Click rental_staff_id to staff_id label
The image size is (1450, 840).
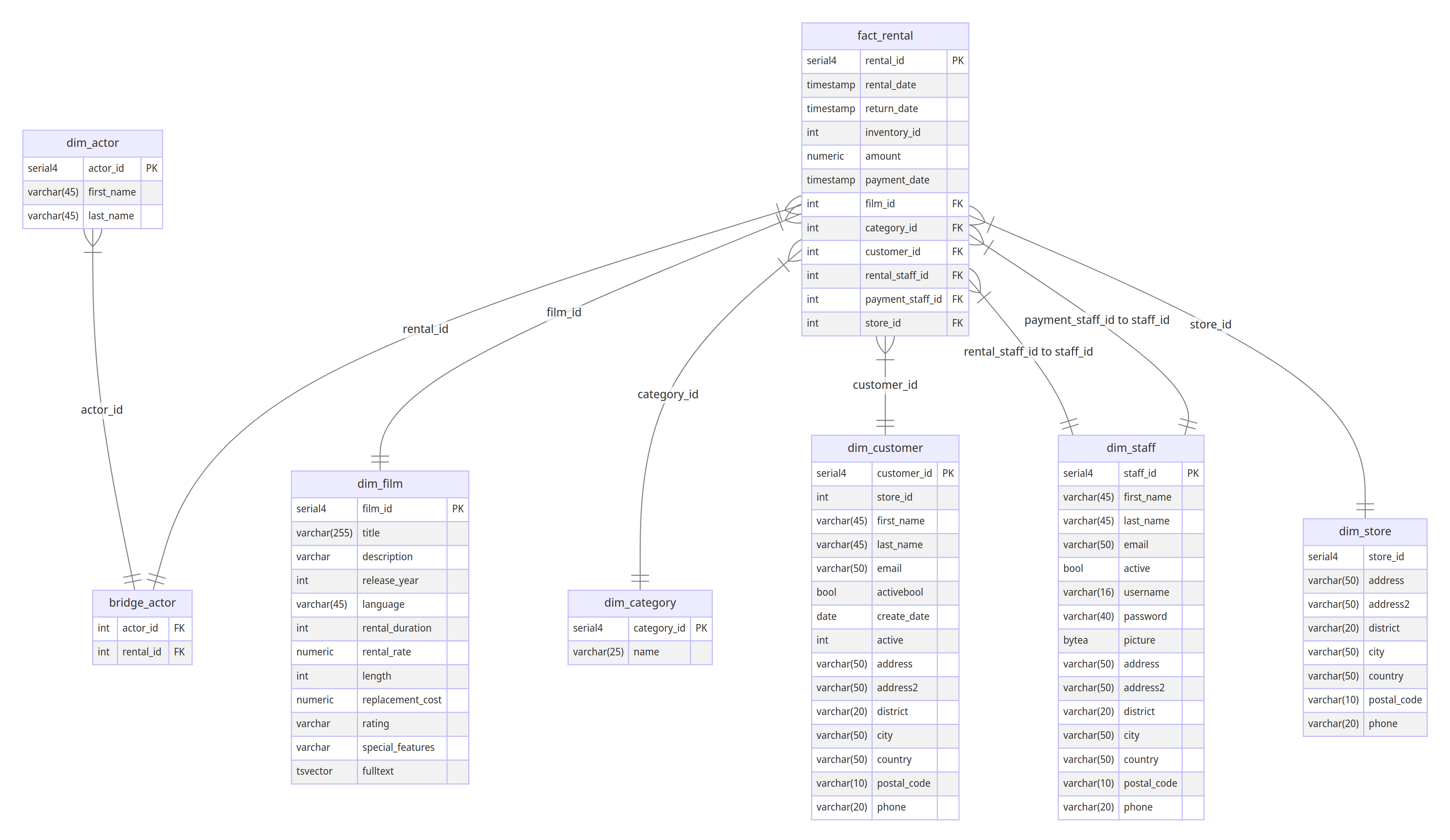[x=1028, y=351]
